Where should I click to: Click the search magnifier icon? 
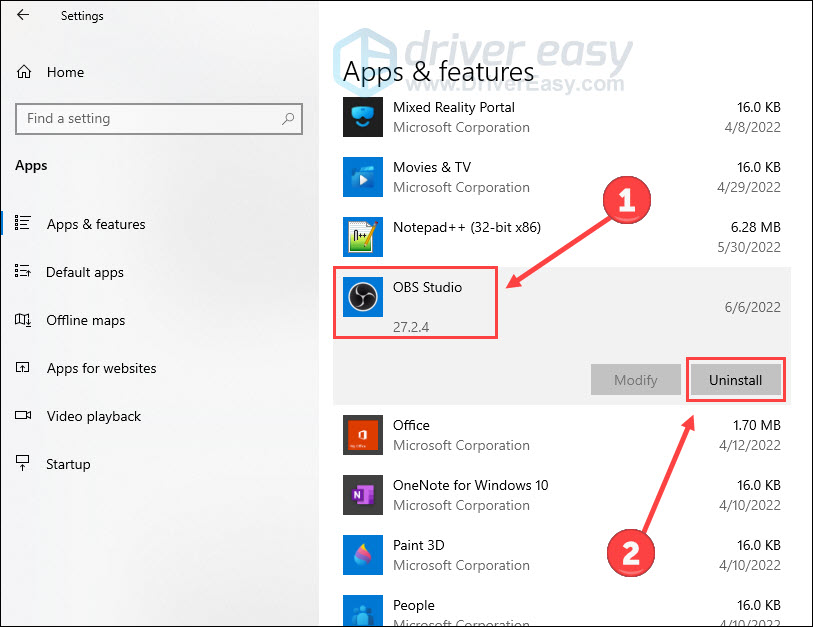[x=288, y=119]
